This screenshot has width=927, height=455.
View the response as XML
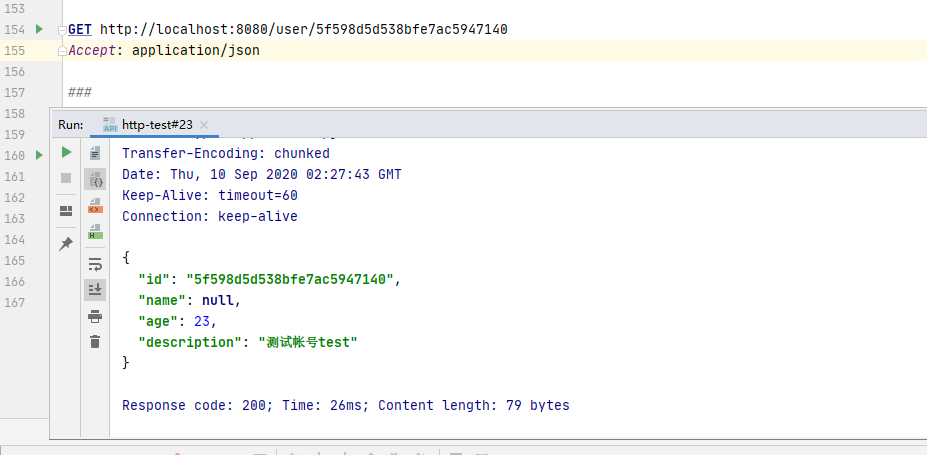[95, 206]
